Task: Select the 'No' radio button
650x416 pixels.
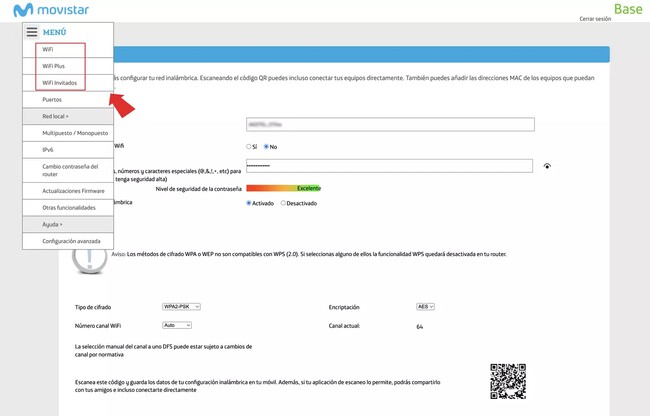Action: point(266,146)
